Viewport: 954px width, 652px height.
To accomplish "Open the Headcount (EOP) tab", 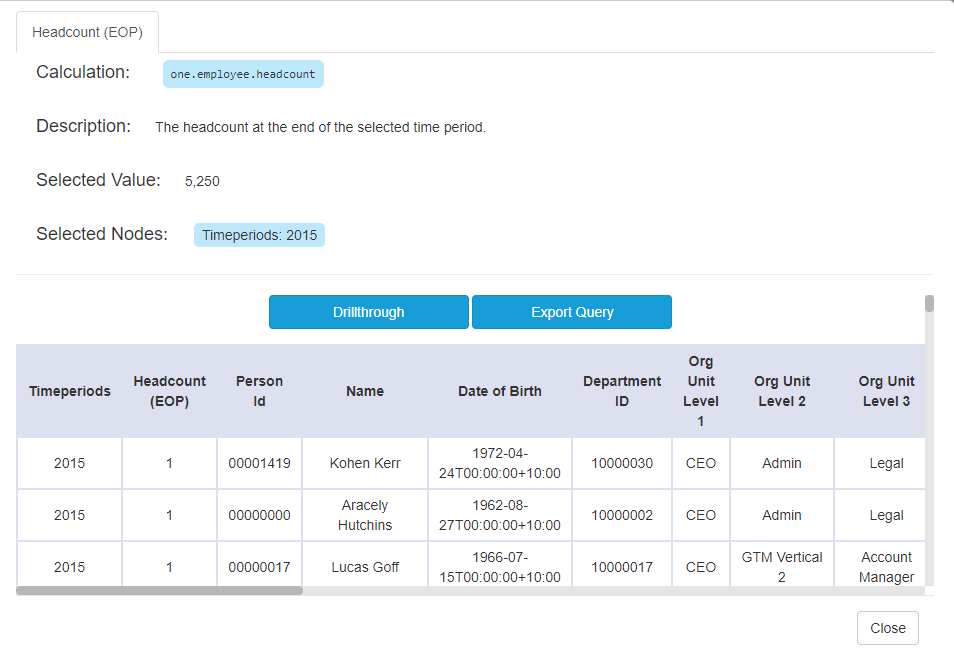I will click(87, 32).
